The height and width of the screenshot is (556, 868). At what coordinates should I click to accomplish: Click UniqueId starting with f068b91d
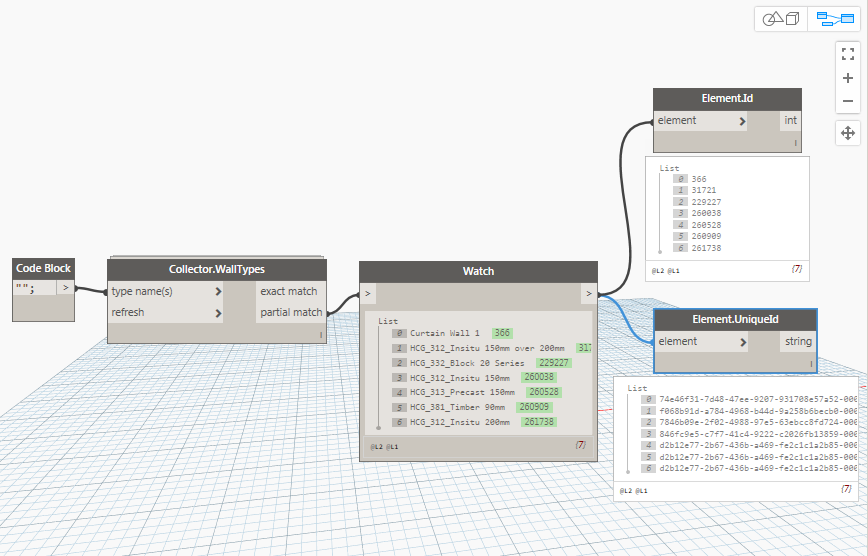tap(758, 411)
